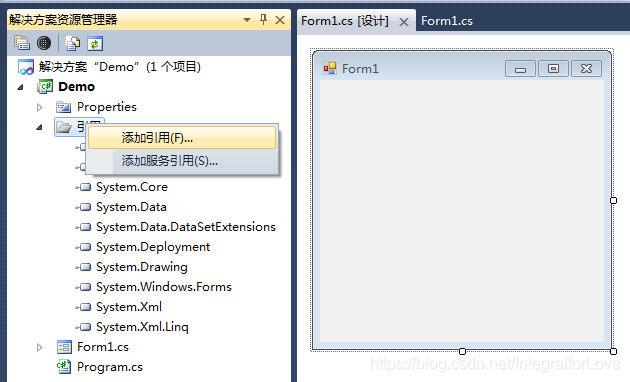
Task: Click the Form1 window icon in designer
Action: pyautogui.click(x=330, y=69)
